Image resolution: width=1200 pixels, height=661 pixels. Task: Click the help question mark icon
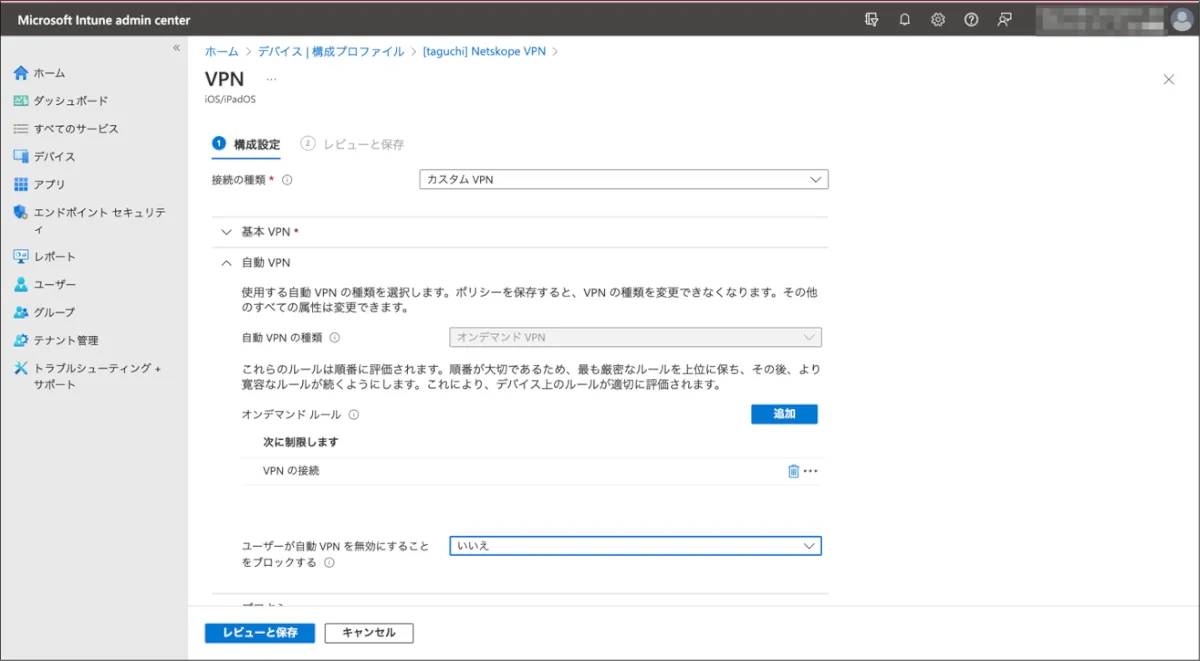coord(971,20)
